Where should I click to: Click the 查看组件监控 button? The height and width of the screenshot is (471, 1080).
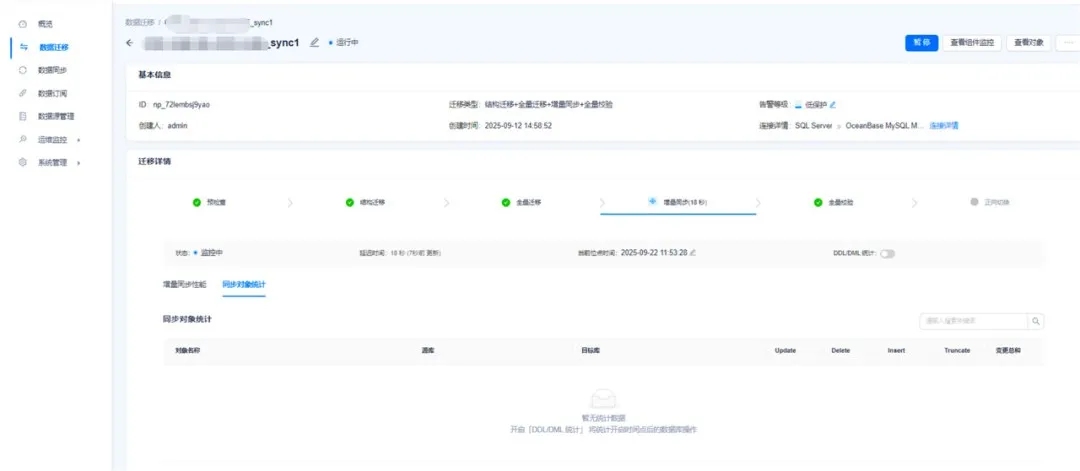pos(972,43)
